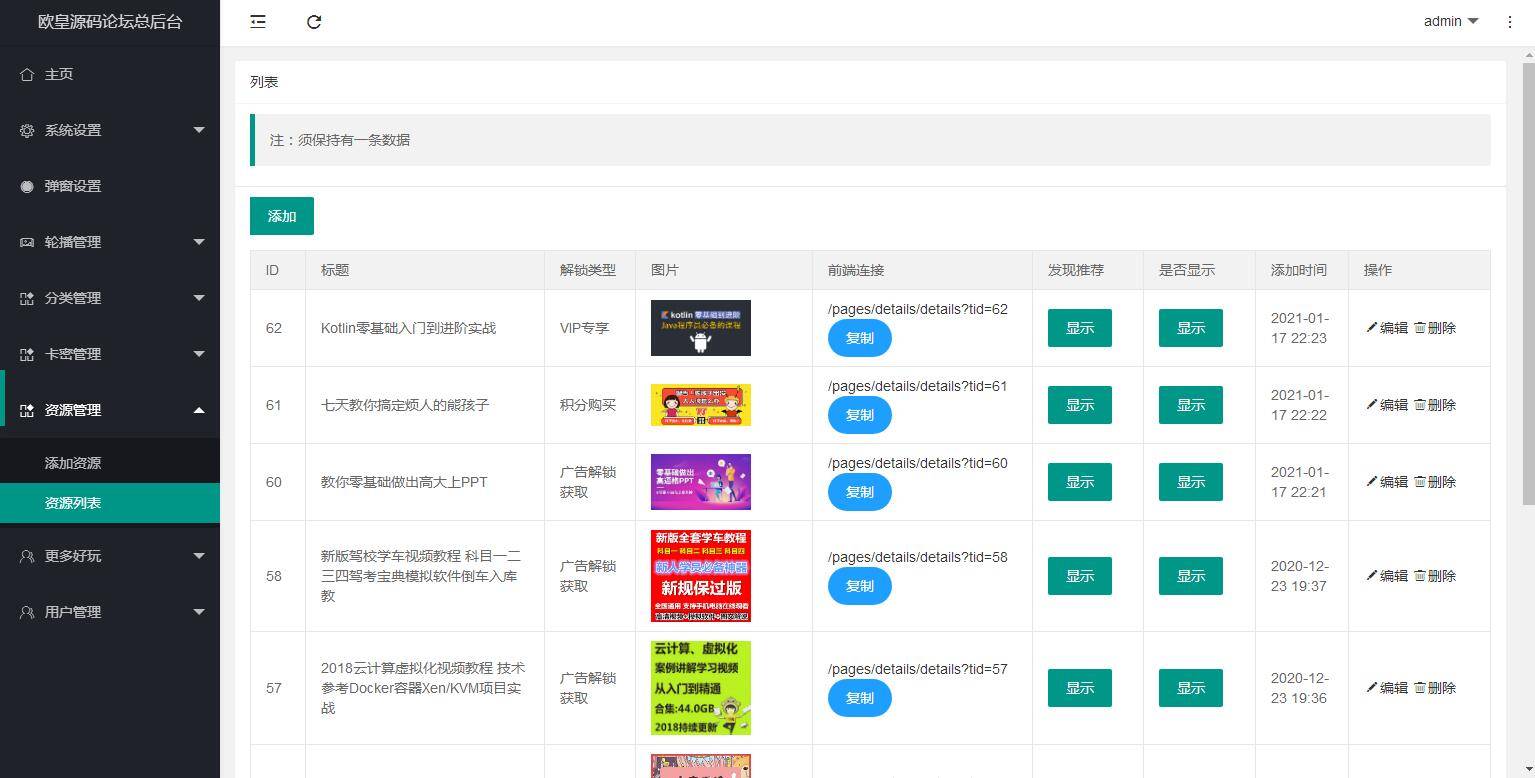The image size is (1535, 778).
Task: Click the 弹窗设置 sidebar icon
Action: (27, 186)
